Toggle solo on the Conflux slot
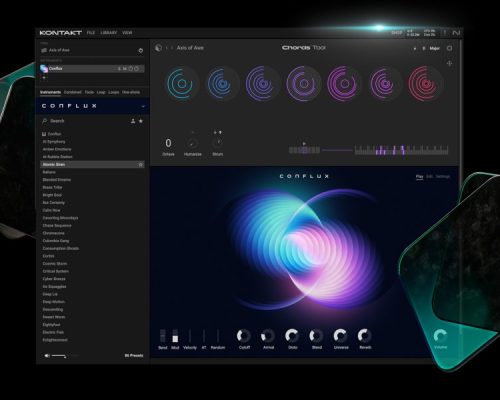500x400 pixels. pos(119,69)
